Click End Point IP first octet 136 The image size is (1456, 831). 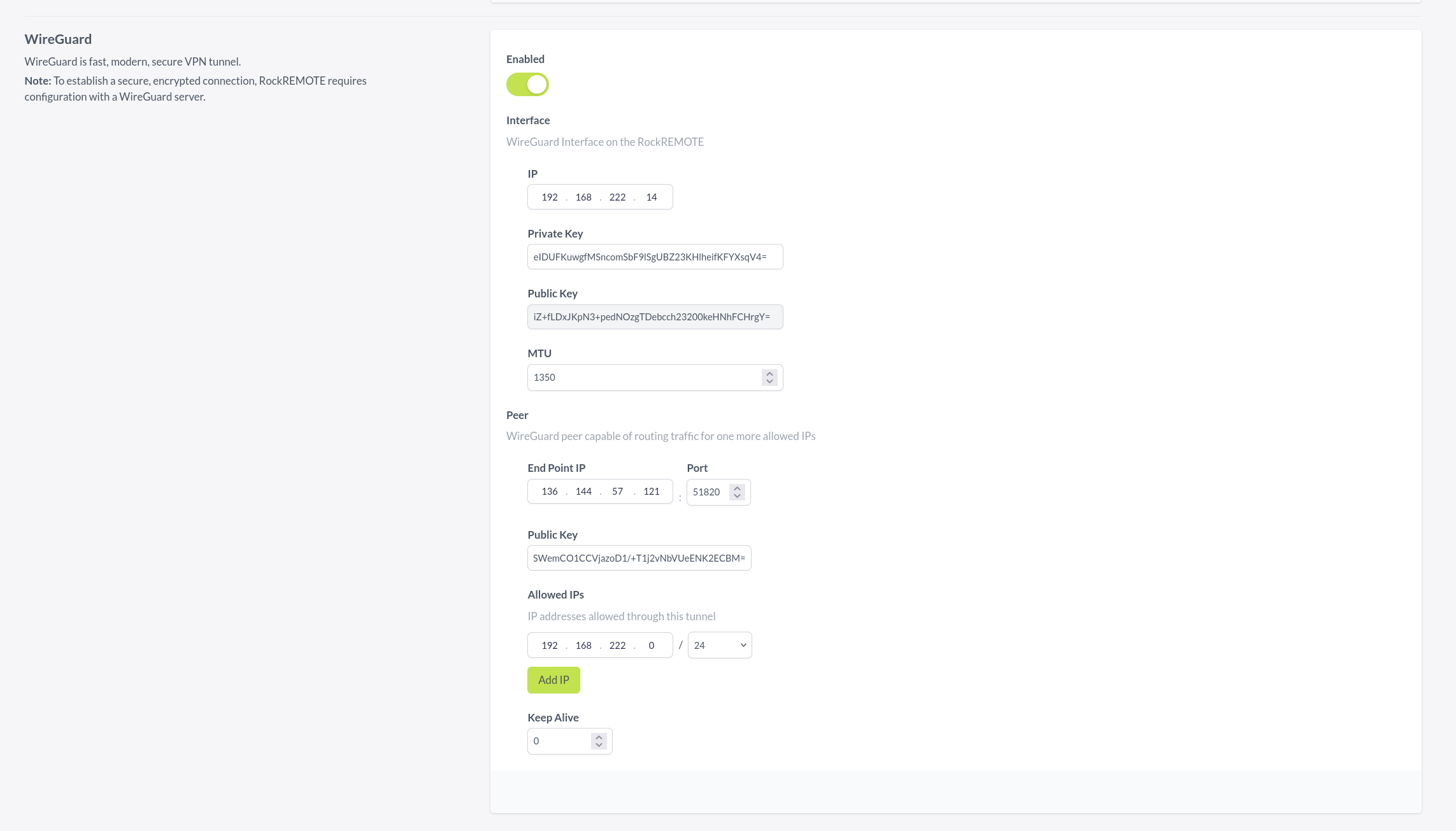tap(550, 492)
